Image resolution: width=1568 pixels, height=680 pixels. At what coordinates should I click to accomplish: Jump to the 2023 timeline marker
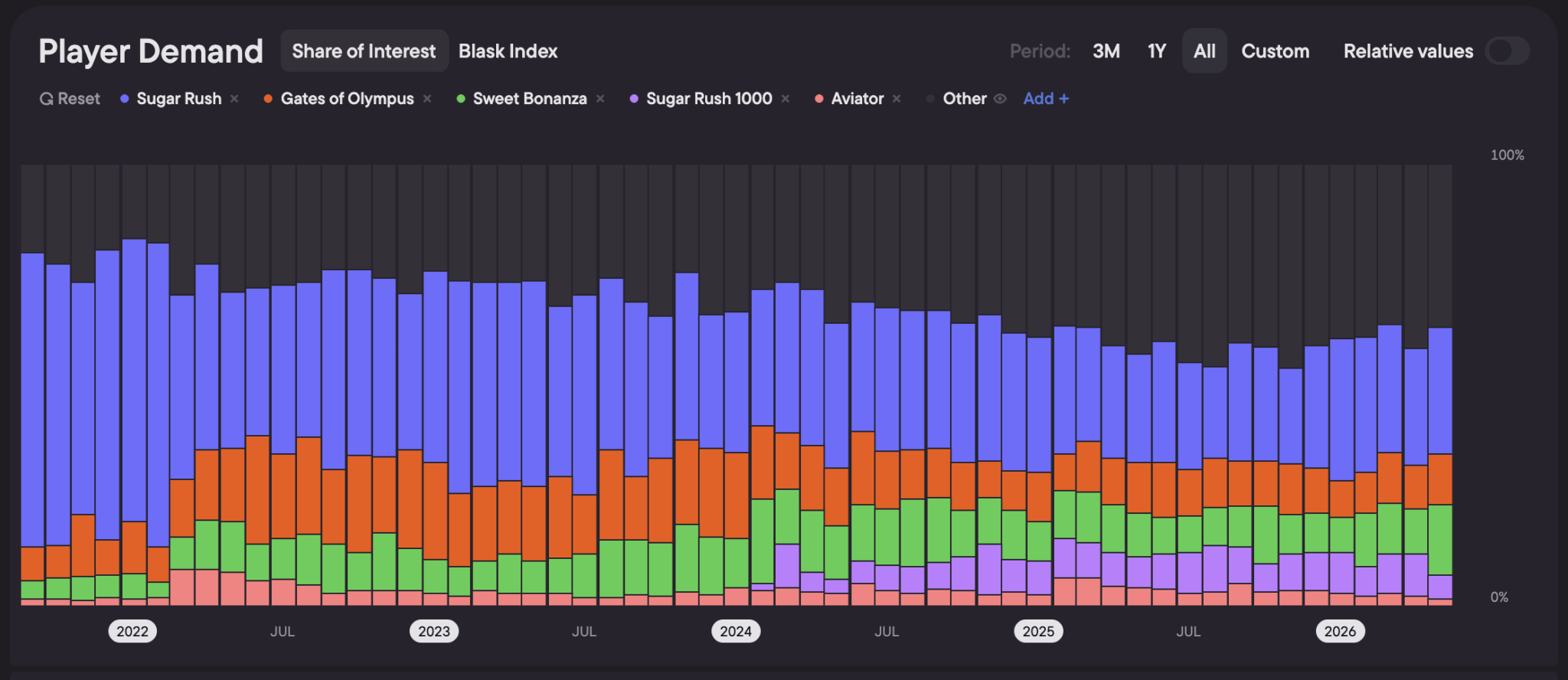[x=434, y=631]
